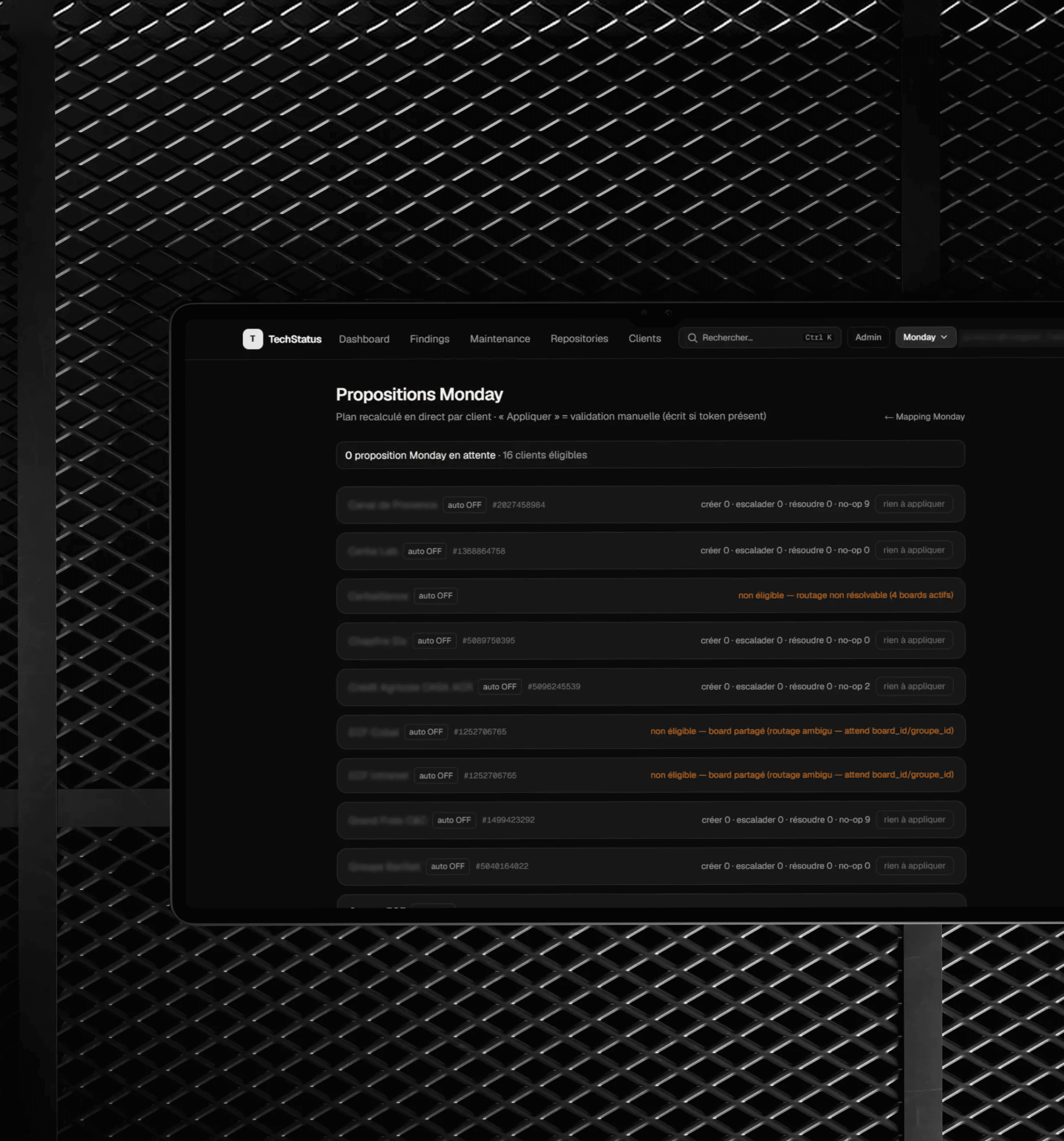The image size is (1064, 1141).
Task: Open the Dashboard nav item
Action: click(364, 339)
